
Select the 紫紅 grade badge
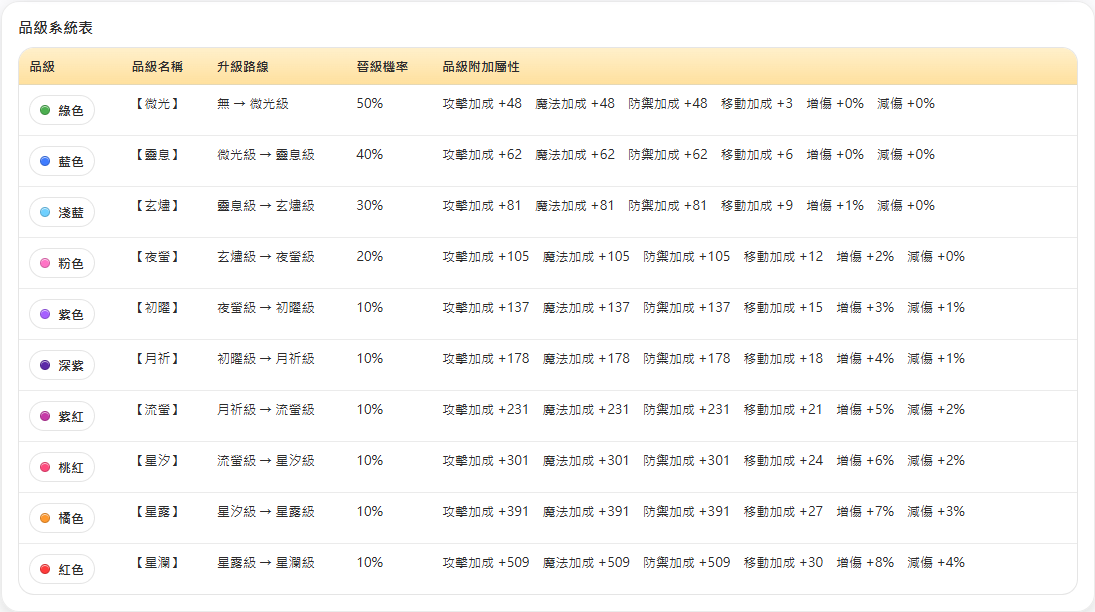(x=62, y=416)
